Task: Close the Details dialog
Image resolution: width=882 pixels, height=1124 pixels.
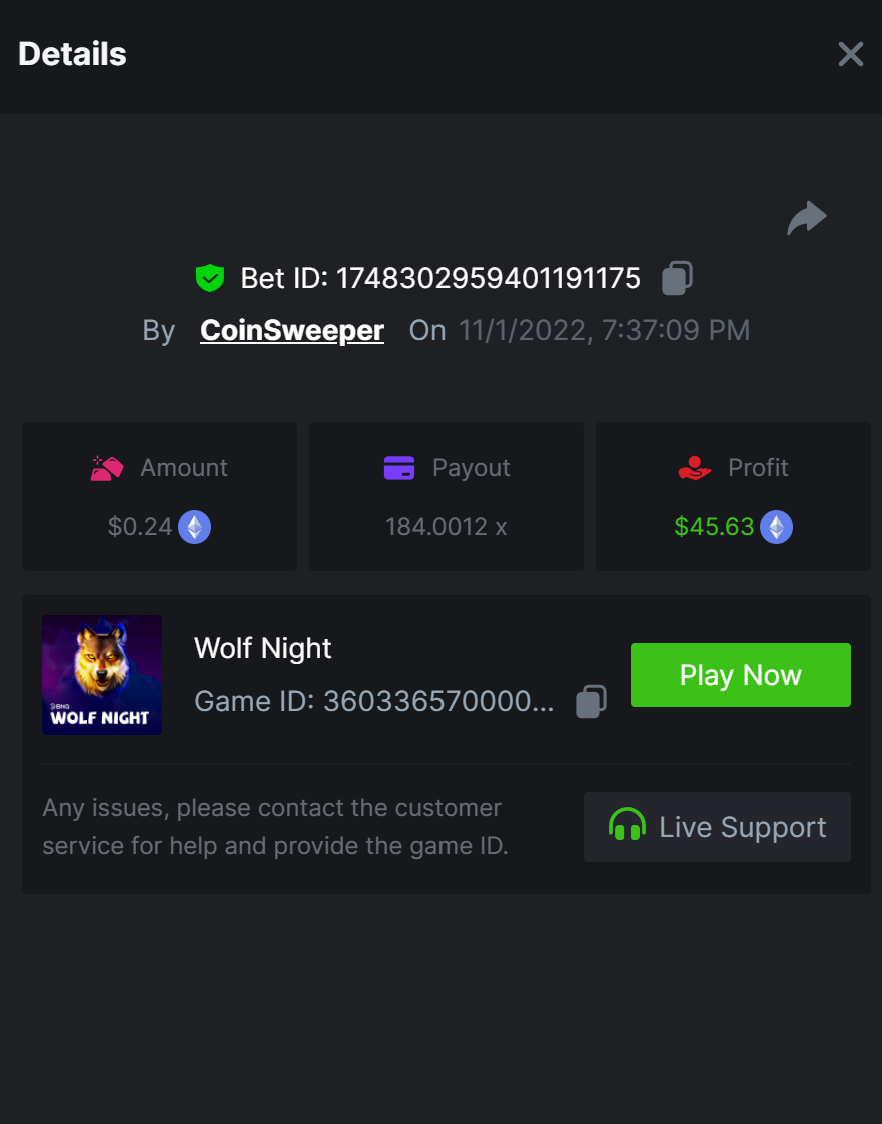Action: pyautogui.click(x=851, y=54)
